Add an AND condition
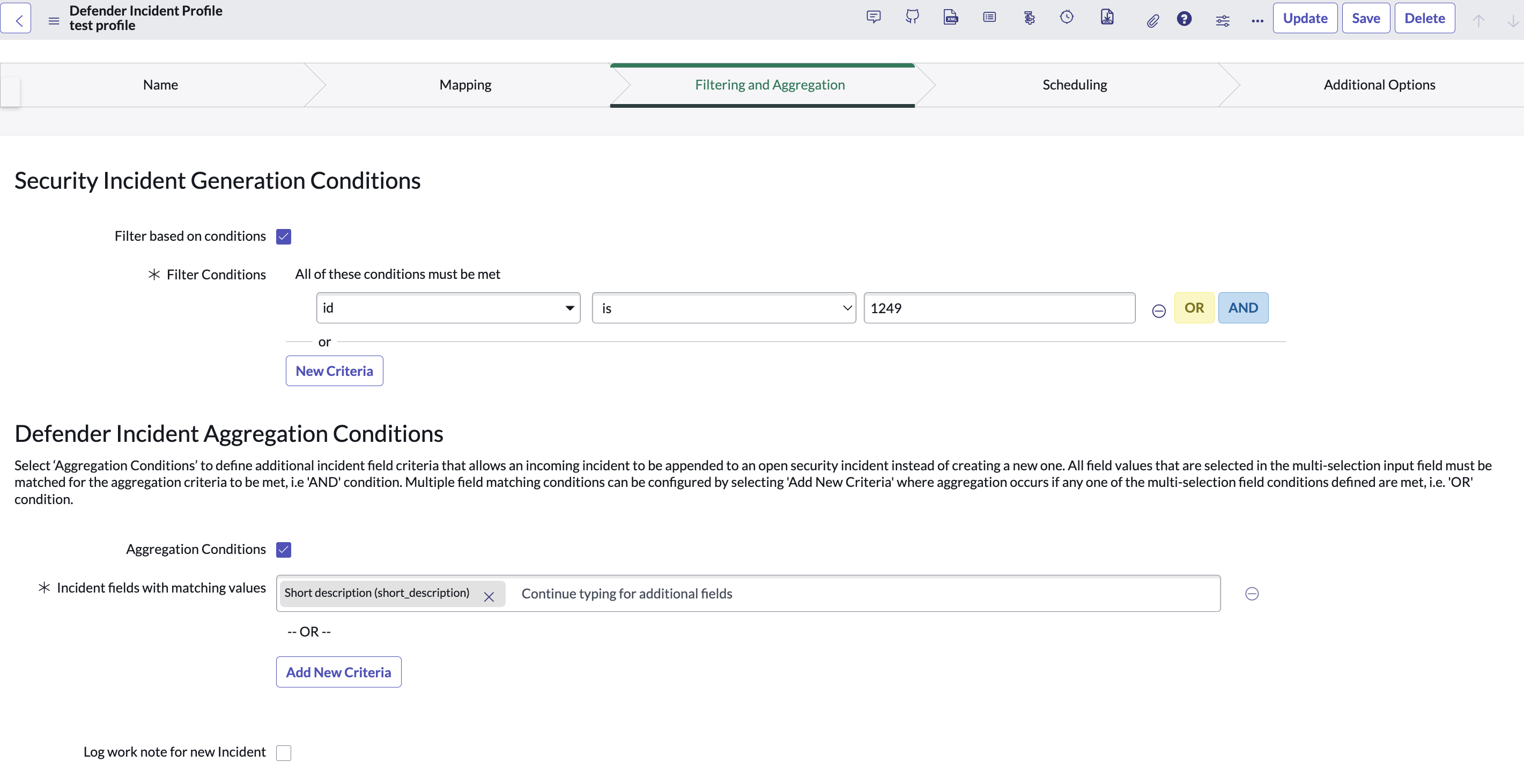Screen dimensions: 1524x784 1243,308
